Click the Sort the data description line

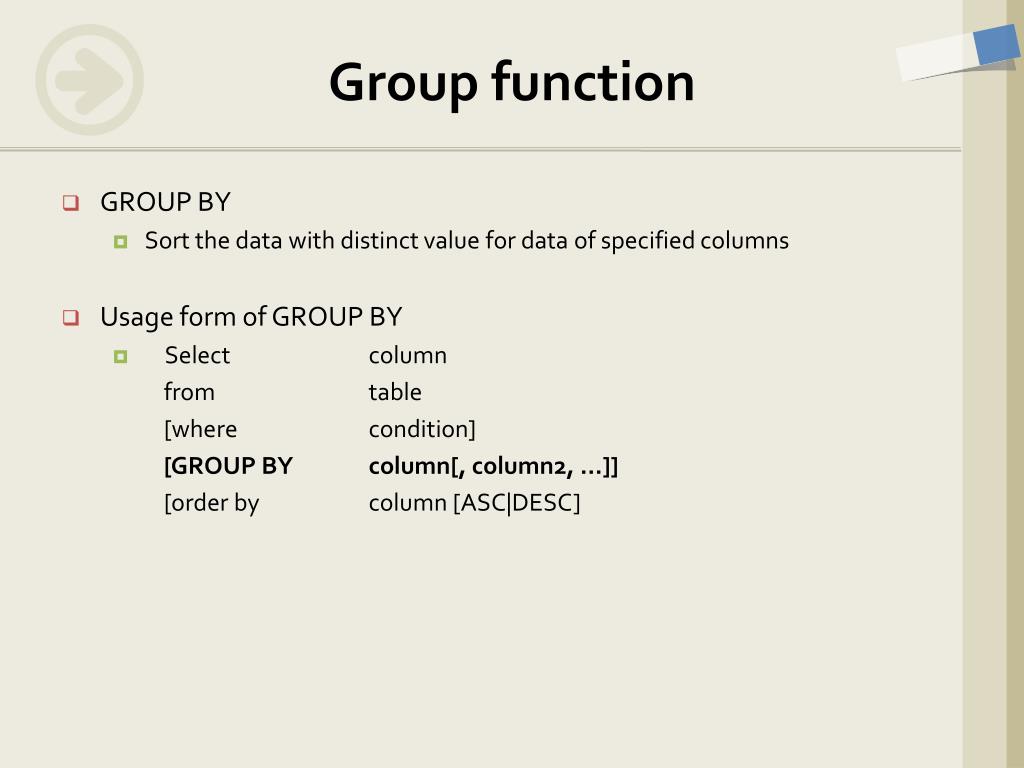coord(467,241)
